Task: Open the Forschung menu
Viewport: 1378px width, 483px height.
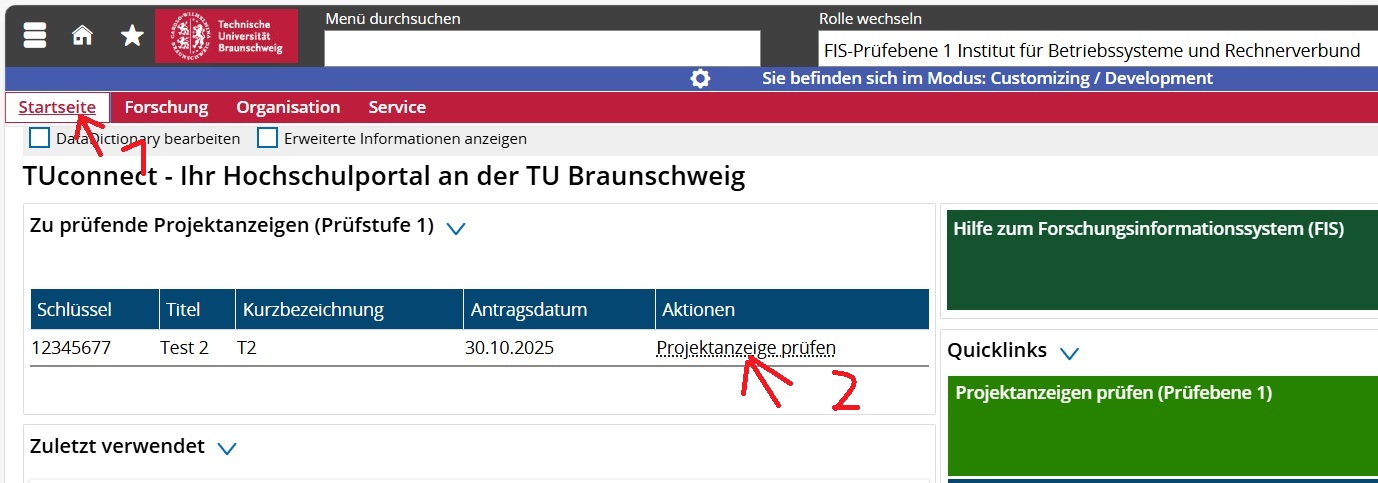Action: click(166, 107)
